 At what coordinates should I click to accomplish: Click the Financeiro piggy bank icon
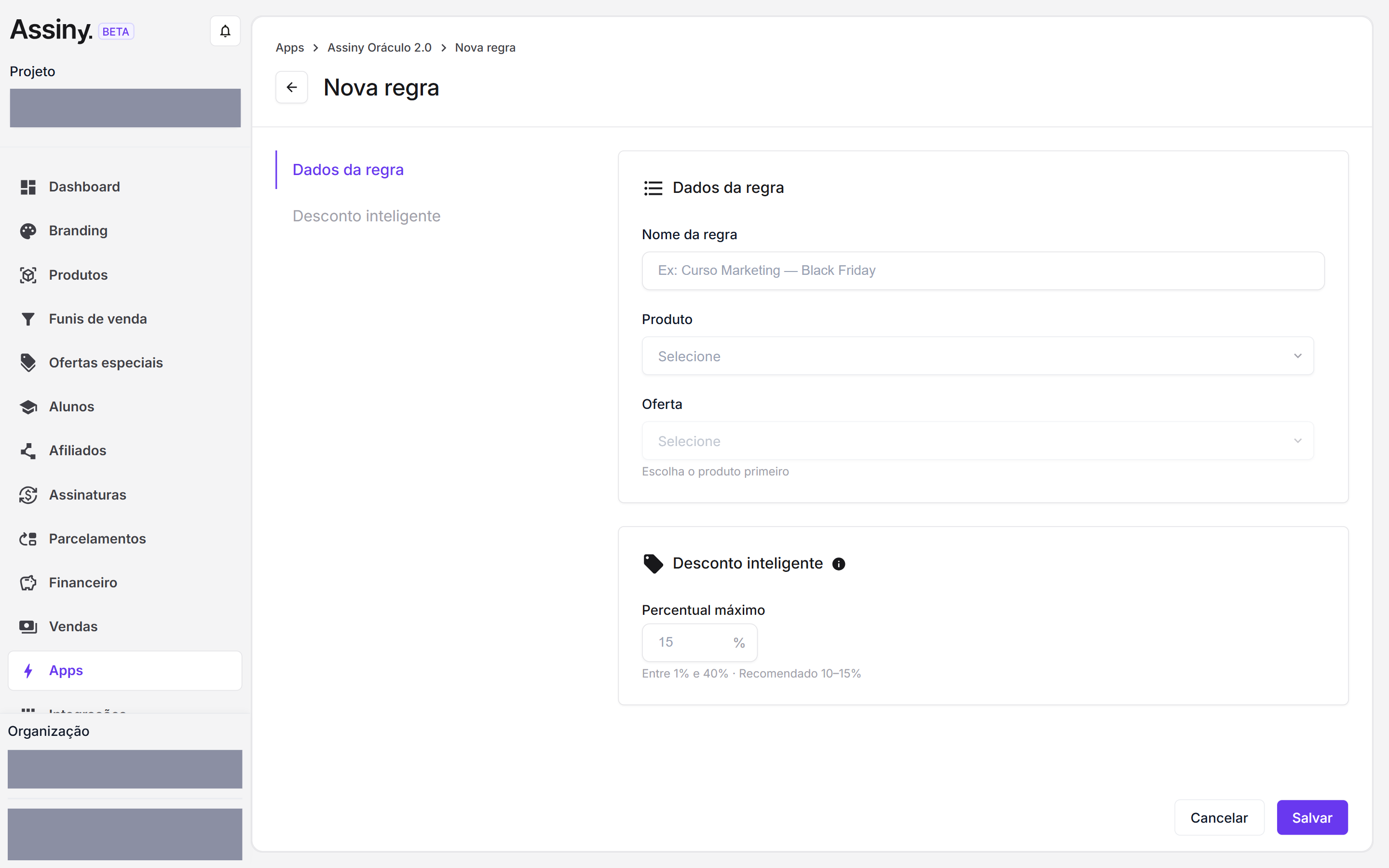coord(28,583)
